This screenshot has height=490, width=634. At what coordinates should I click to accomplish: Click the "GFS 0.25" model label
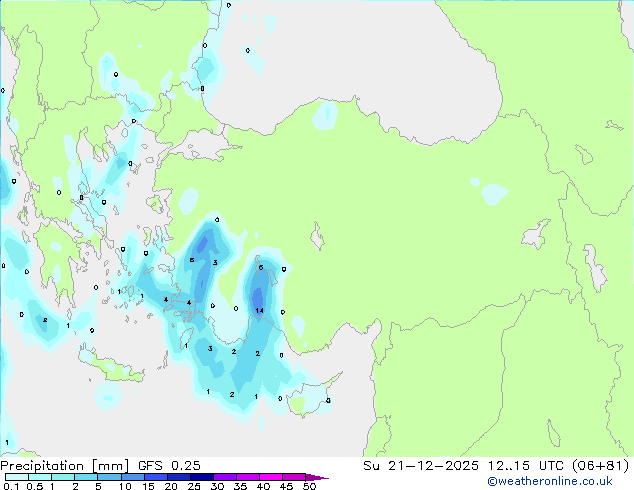[x=169, y=466]
